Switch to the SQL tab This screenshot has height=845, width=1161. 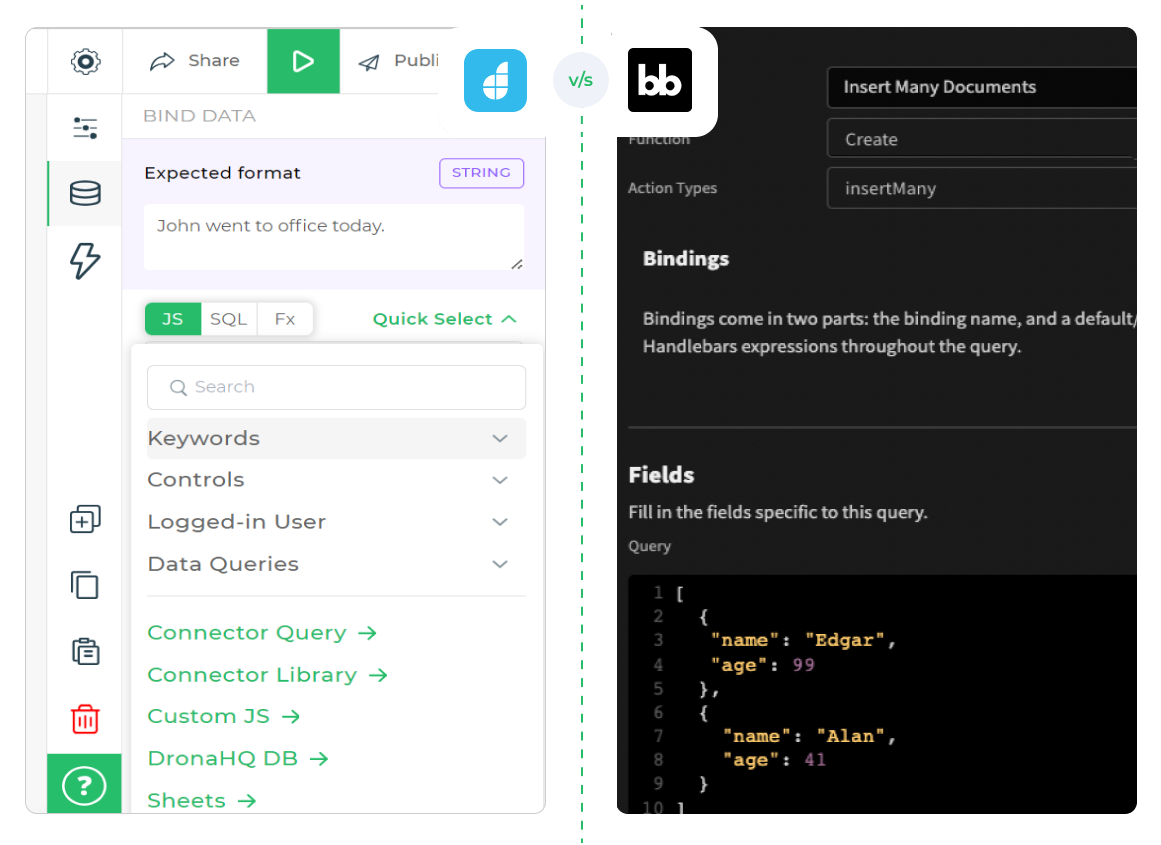click(228, 318)
